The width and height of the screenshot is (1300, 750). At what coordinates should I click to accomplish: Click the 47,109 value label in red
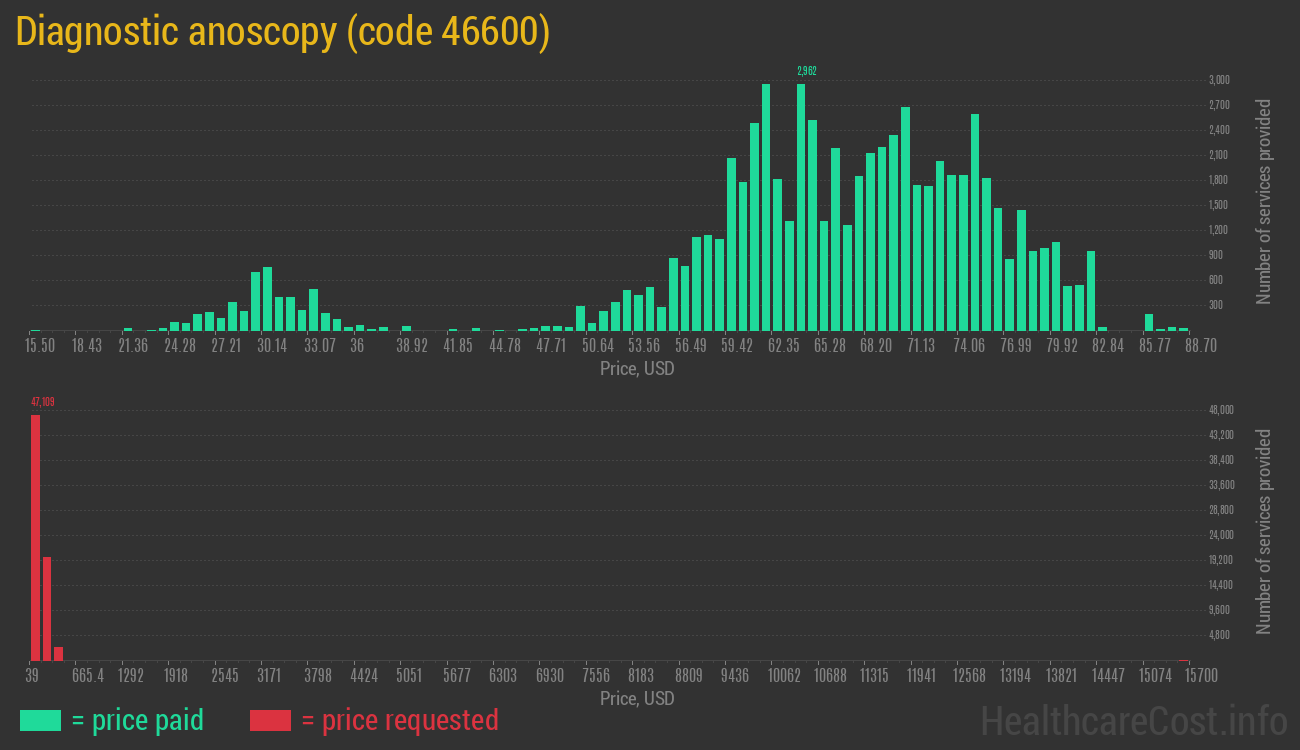(42, 402)
